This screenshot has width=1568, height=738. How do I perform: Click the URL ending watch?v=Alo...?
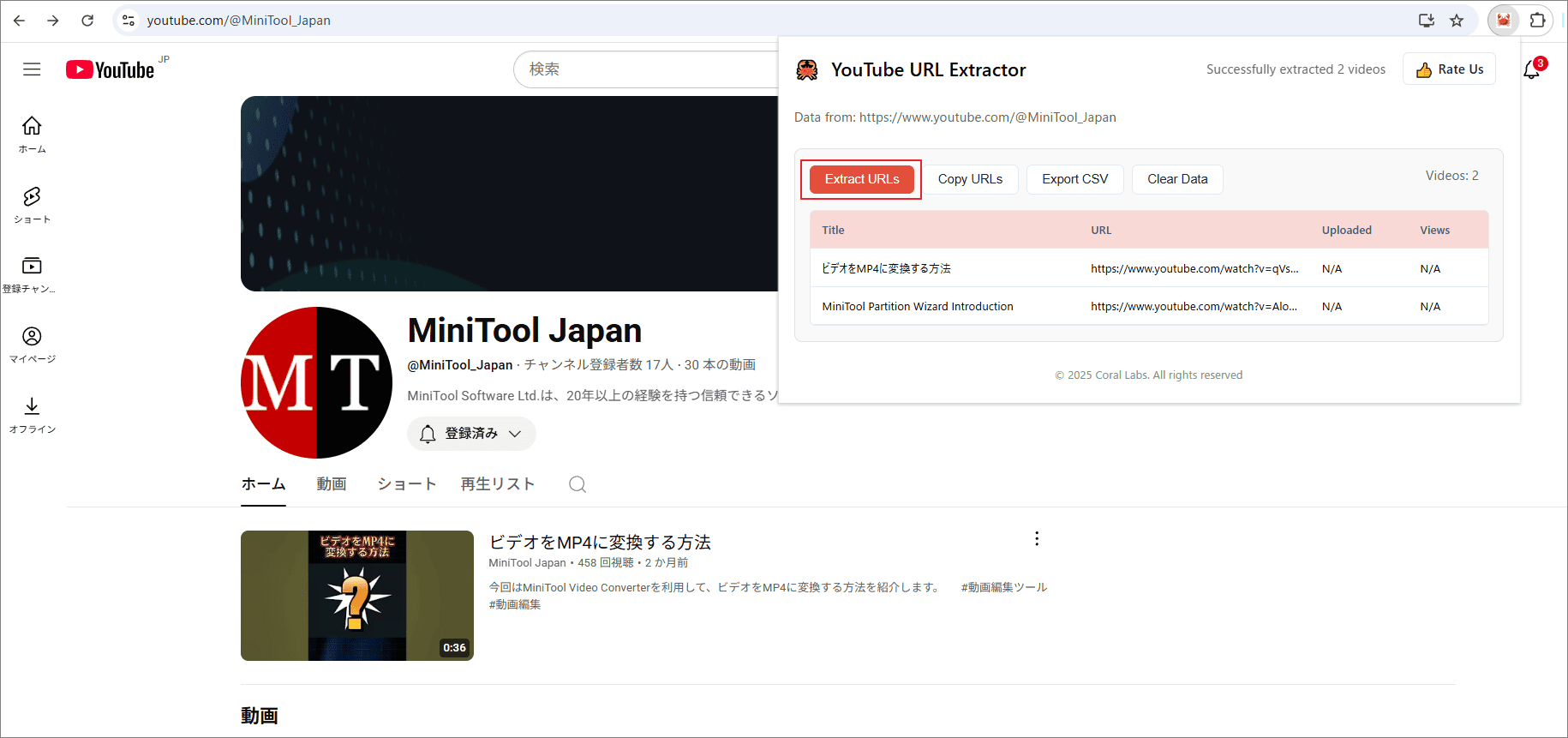tap(1194, 306)
